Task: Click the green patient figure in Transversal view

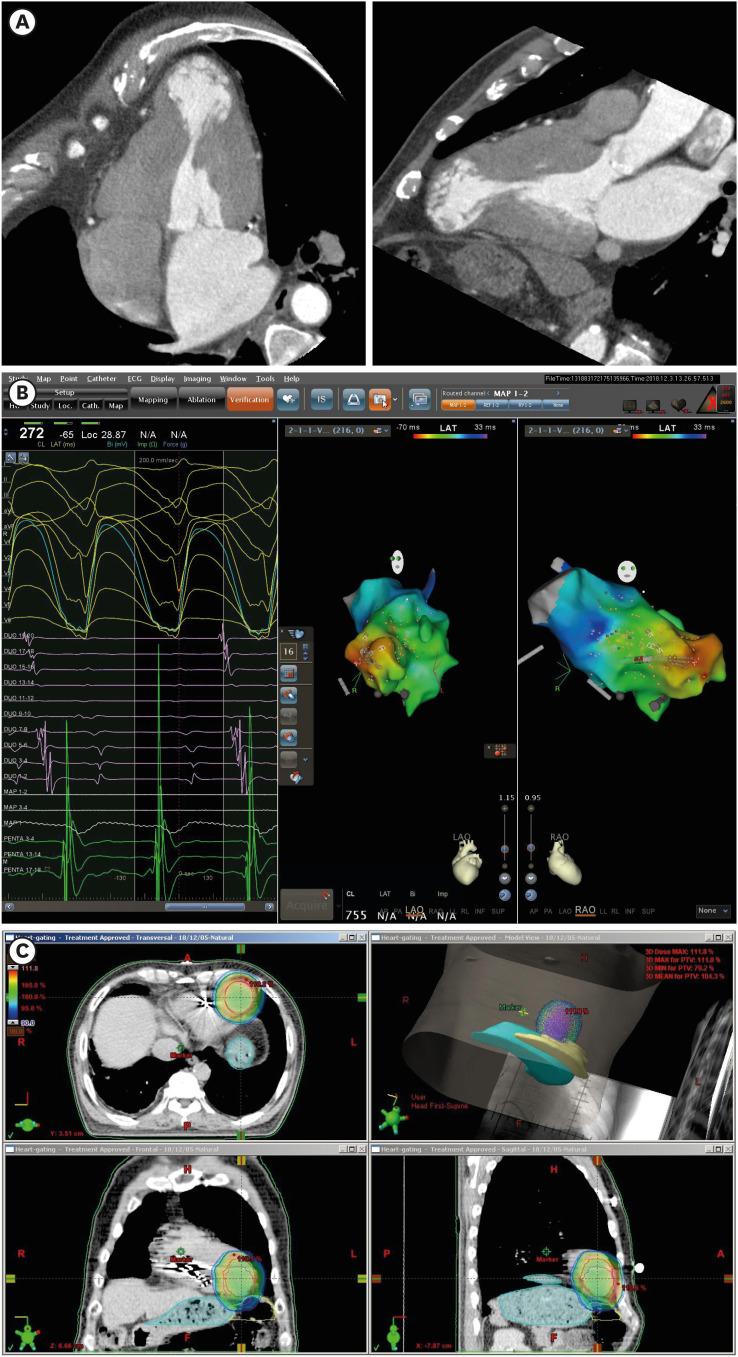Action: click(x=24, y=1122)
